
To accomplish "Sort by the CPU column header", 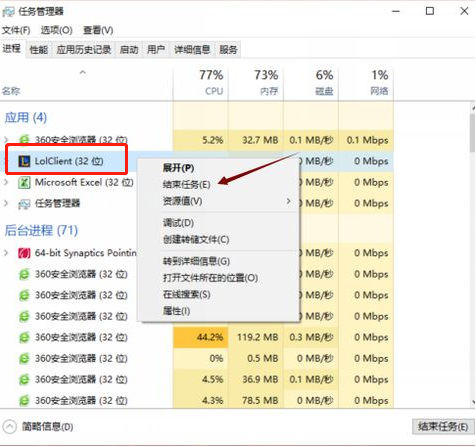I will click(x=201, y=82).
